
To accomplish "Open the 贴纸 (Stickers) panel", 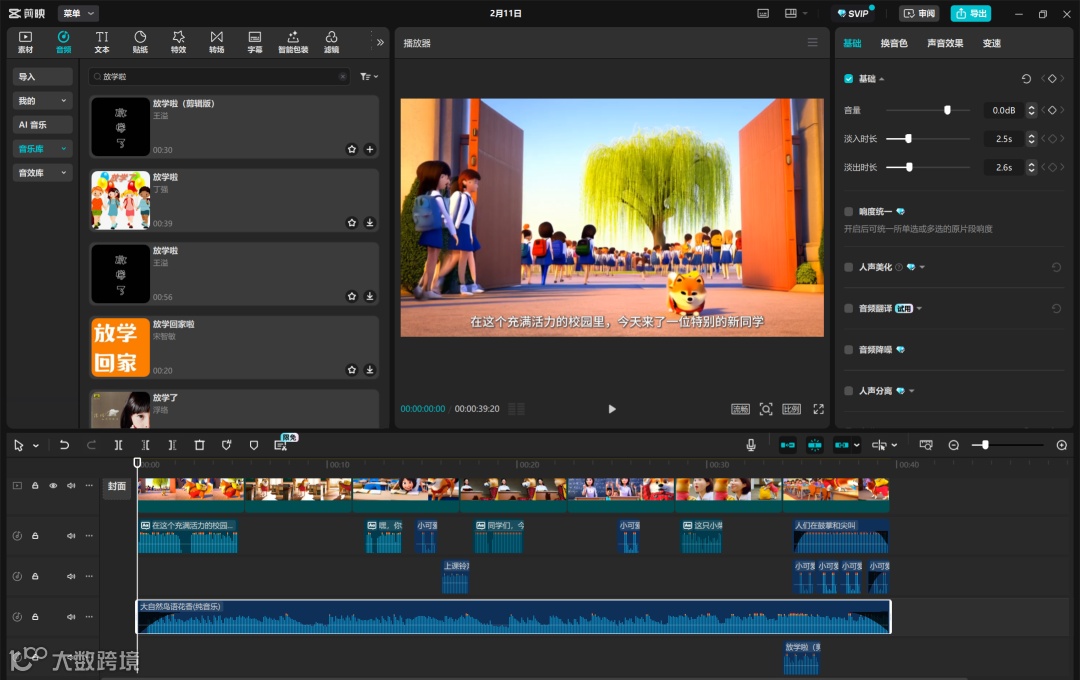I will pyautogui.click(x=140, y=41).
